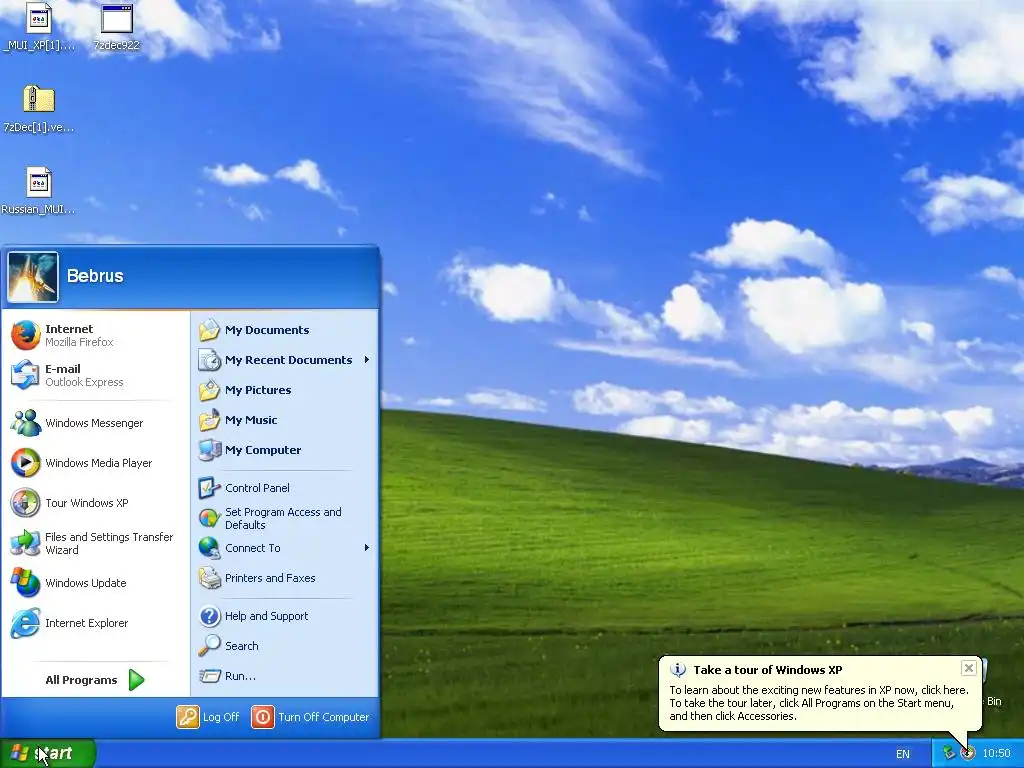The height and width of the screenshot is (768, 1024).
Task: Open Windows Messenger icon
Action: (x=26, y=423)
